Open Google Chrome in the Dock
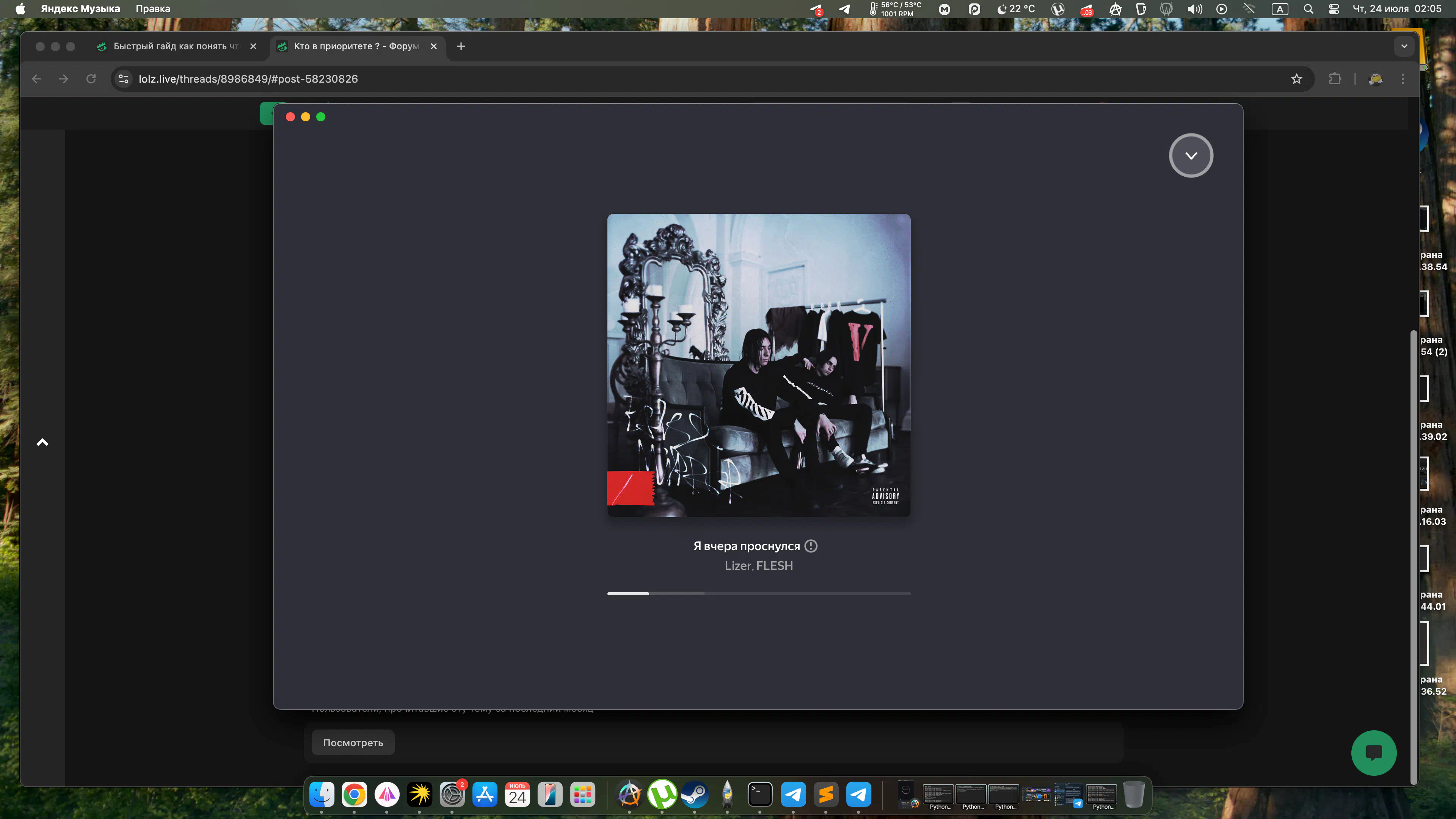This screenshot has width=1456, height=819. click(x=355, y=795)
